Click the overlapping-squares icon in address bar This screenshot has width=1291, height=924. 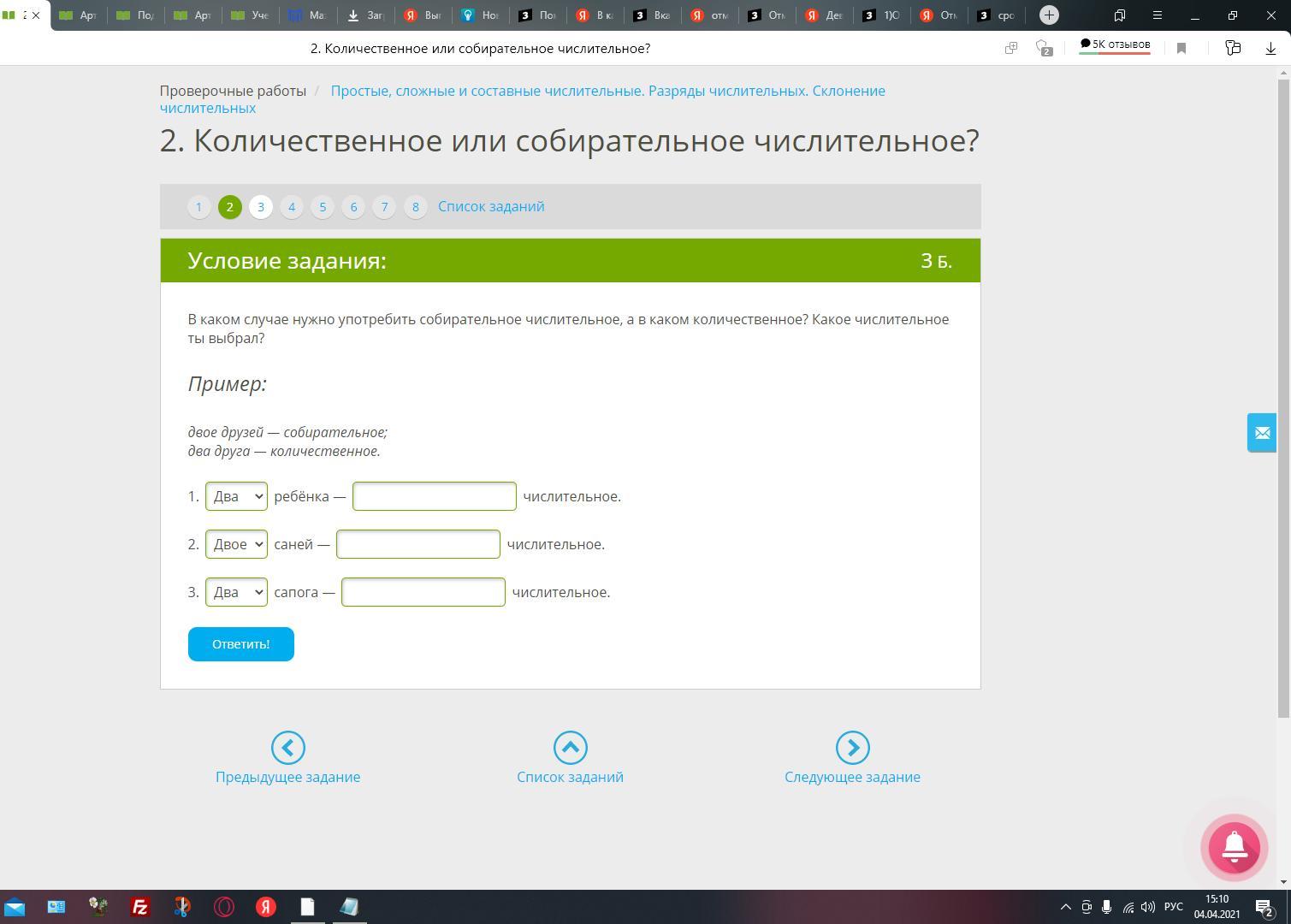[1011, 49]
